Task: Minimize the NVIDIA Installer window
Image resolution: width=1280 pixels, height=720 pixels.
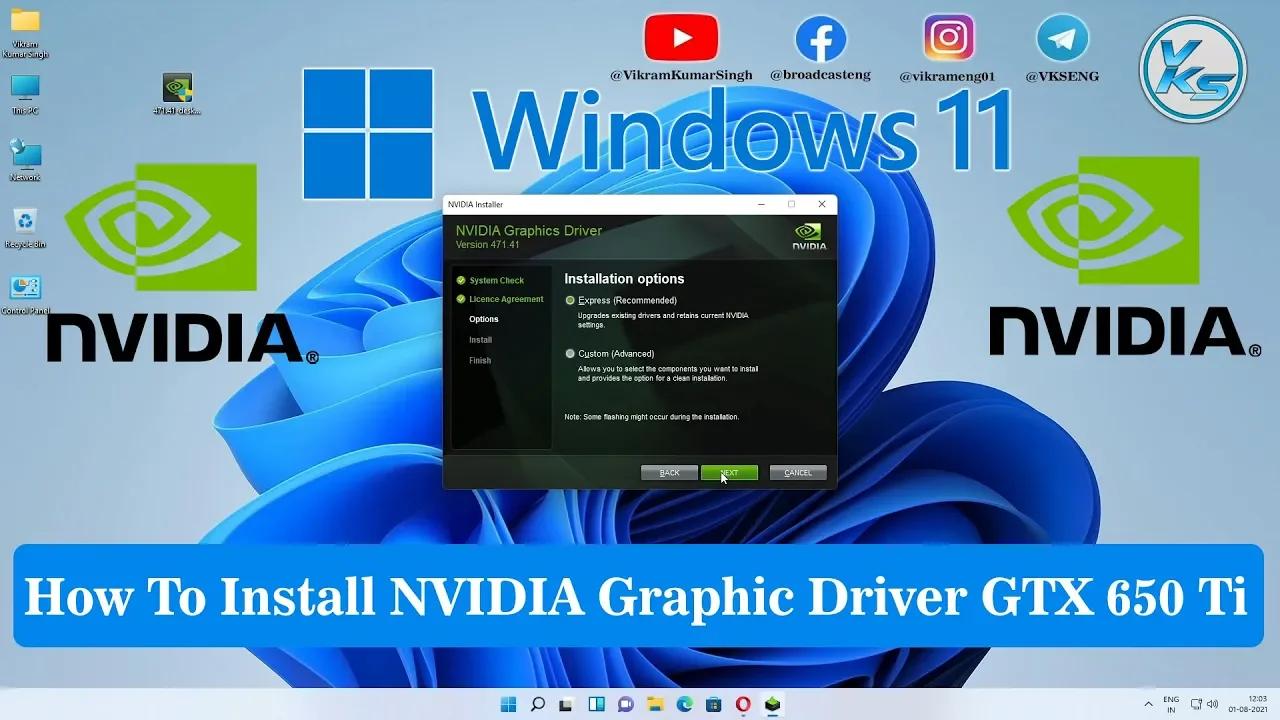Action: pos(759,204)
